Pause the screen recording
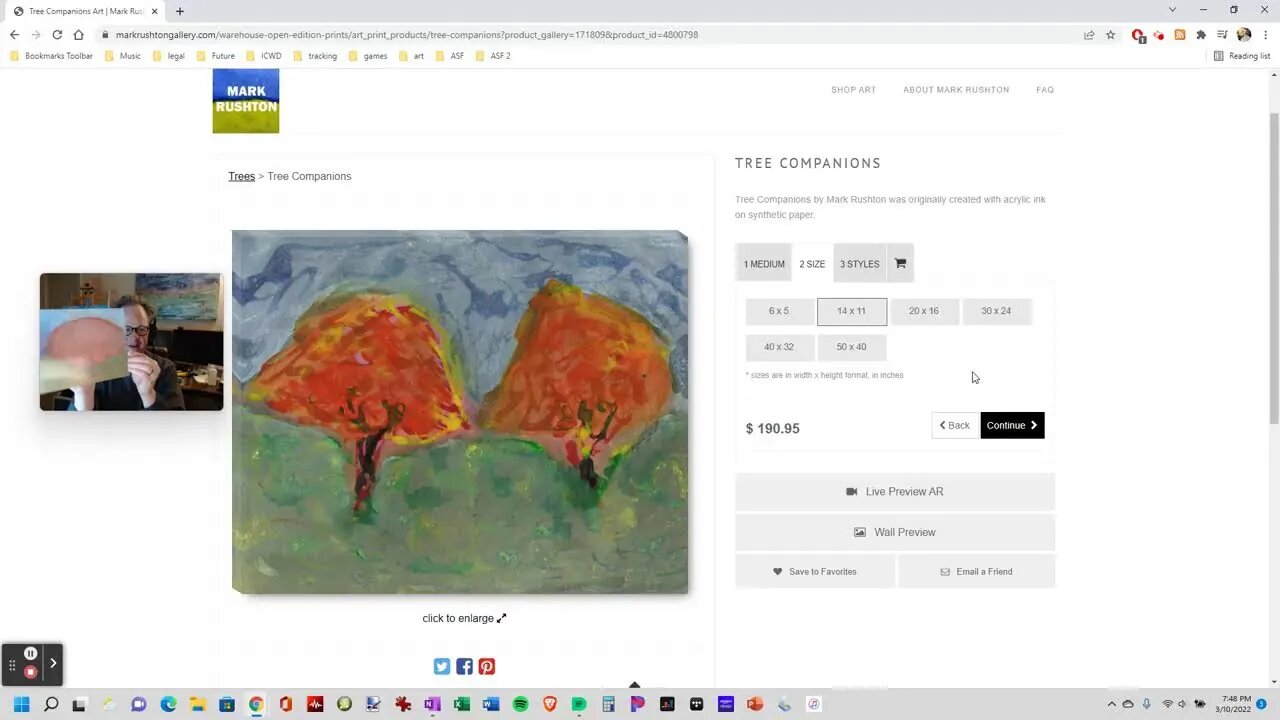 point(30,654)
